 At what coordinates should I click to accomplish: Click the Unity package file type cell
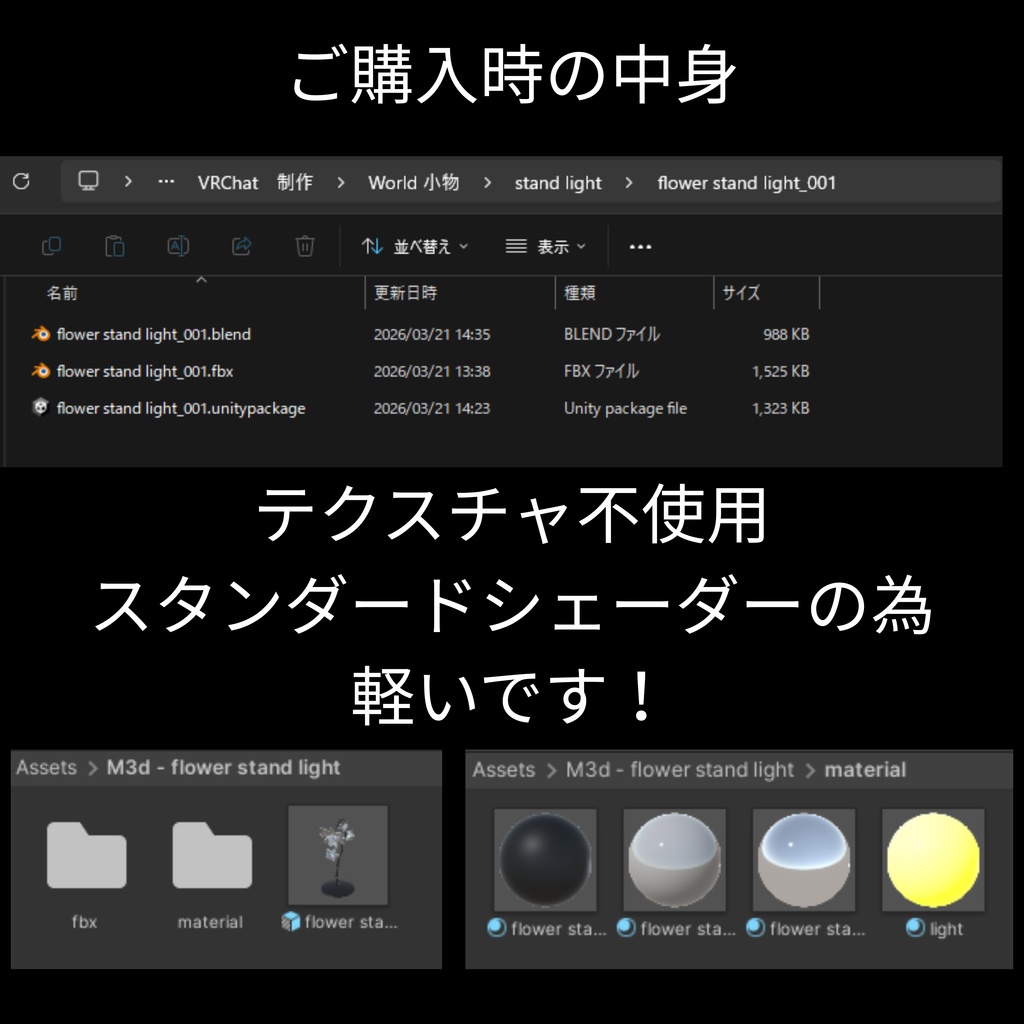click(x=625, y=408)
